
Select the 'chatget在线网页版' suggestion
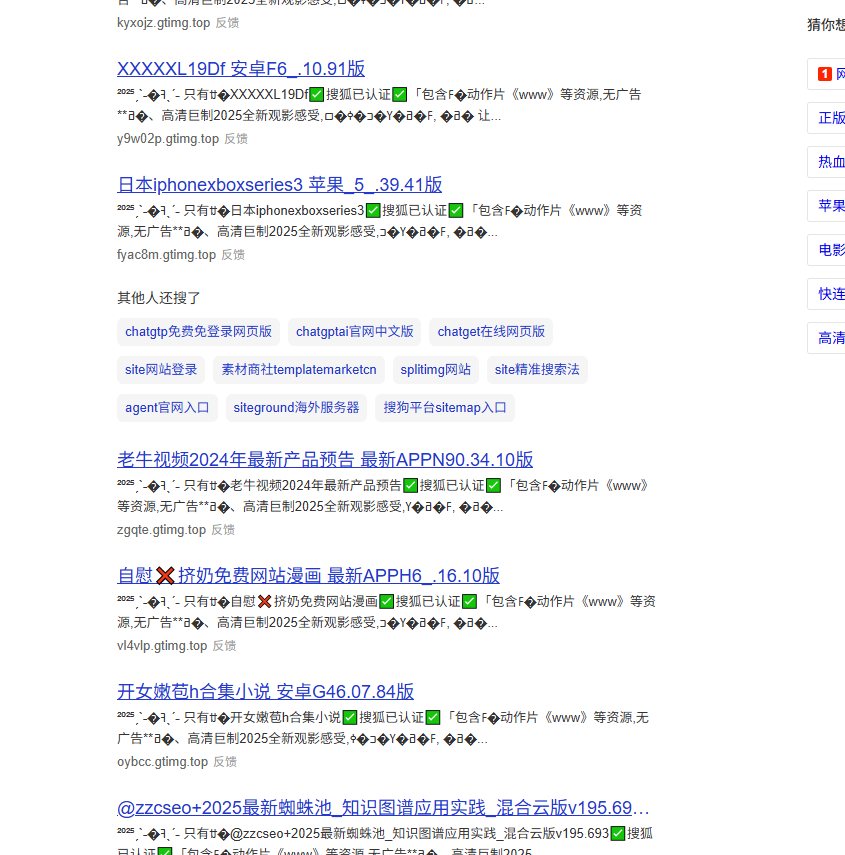coord(491,331)
